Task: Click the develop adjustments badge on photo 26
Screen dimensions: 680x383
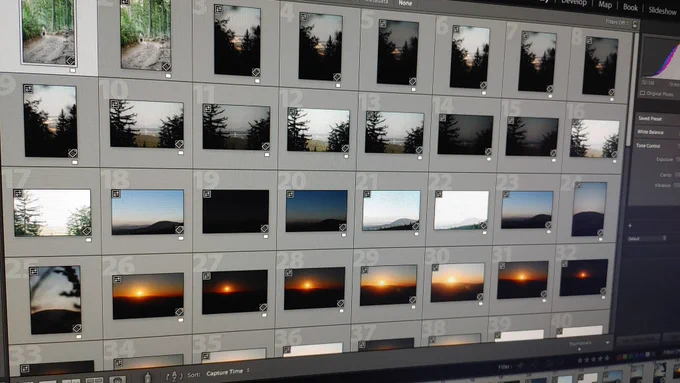Action: [179, 312]
